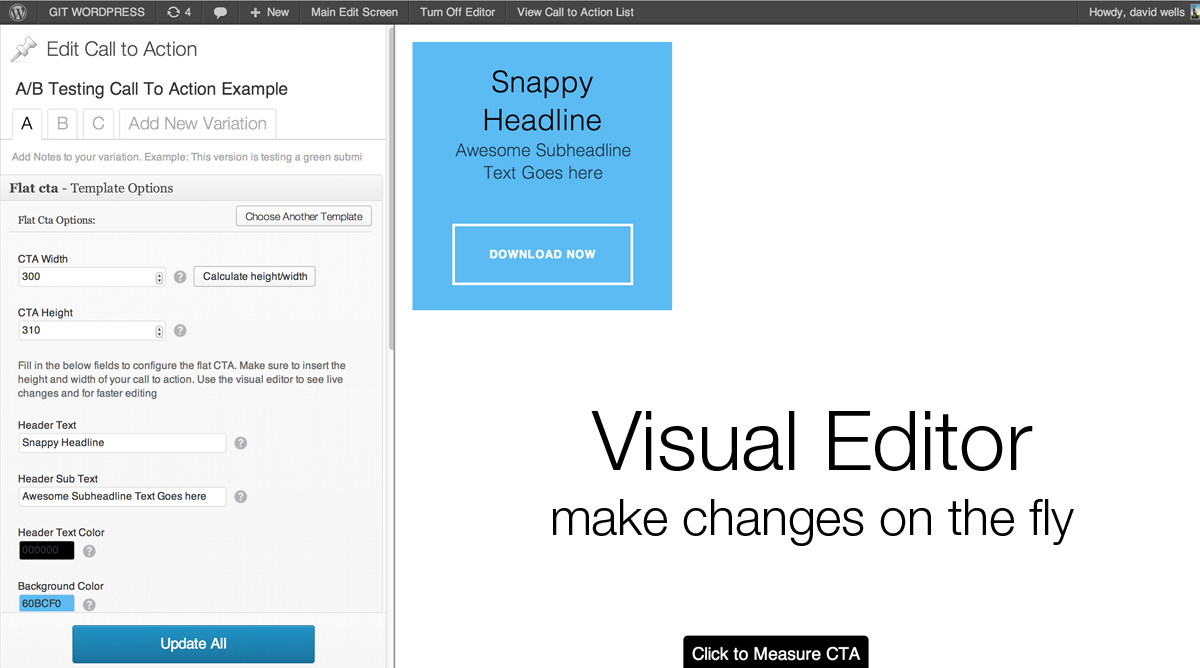Click help icon beside Background Color

click(89, 605)
